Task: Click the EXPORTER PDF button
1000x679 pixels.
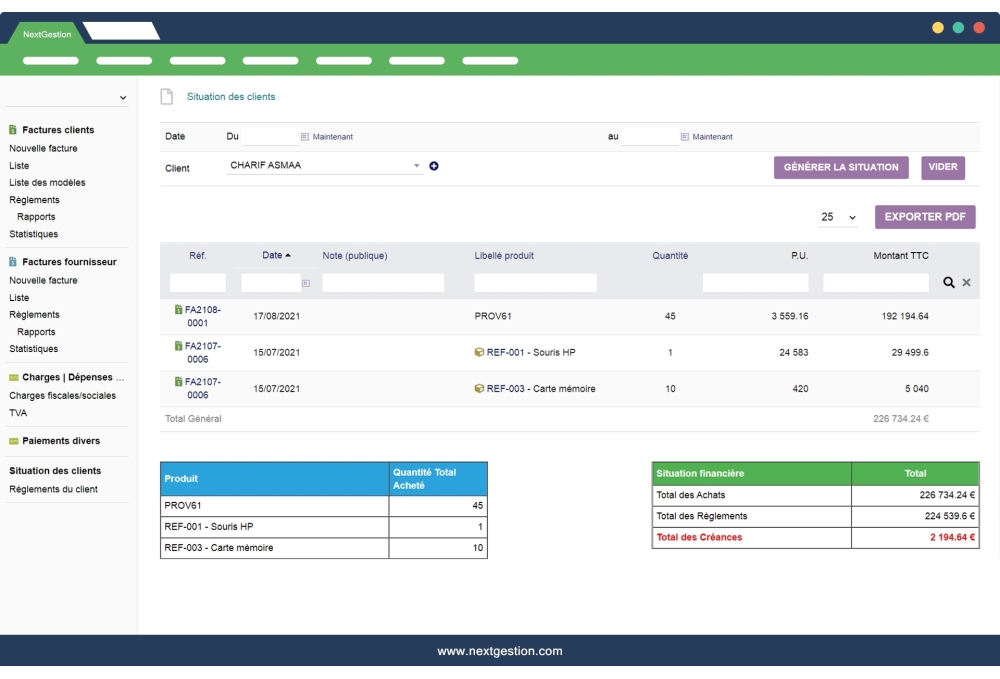Action: [925, 217]
